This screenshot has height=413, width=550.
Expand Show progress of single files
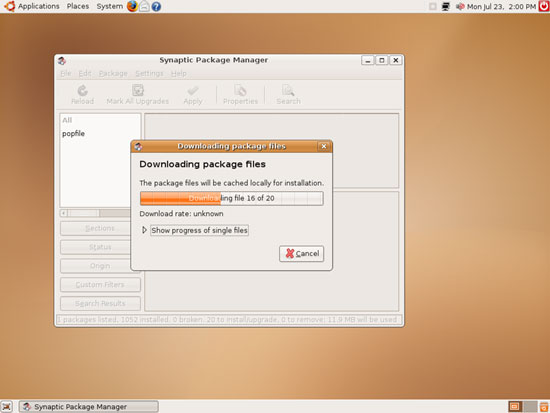144,230
